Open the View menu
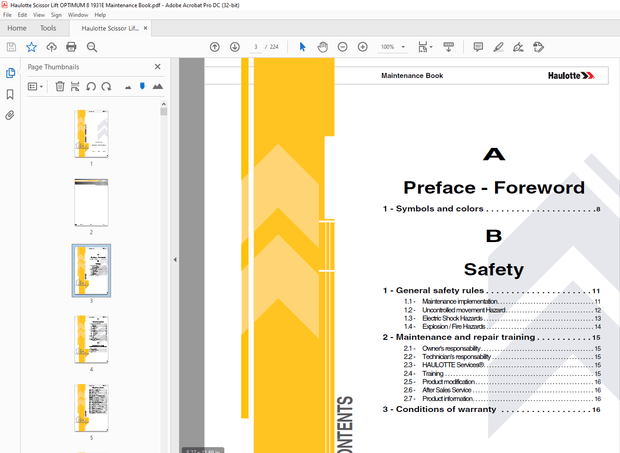This screenshot has width=620, height=453. 39,15
